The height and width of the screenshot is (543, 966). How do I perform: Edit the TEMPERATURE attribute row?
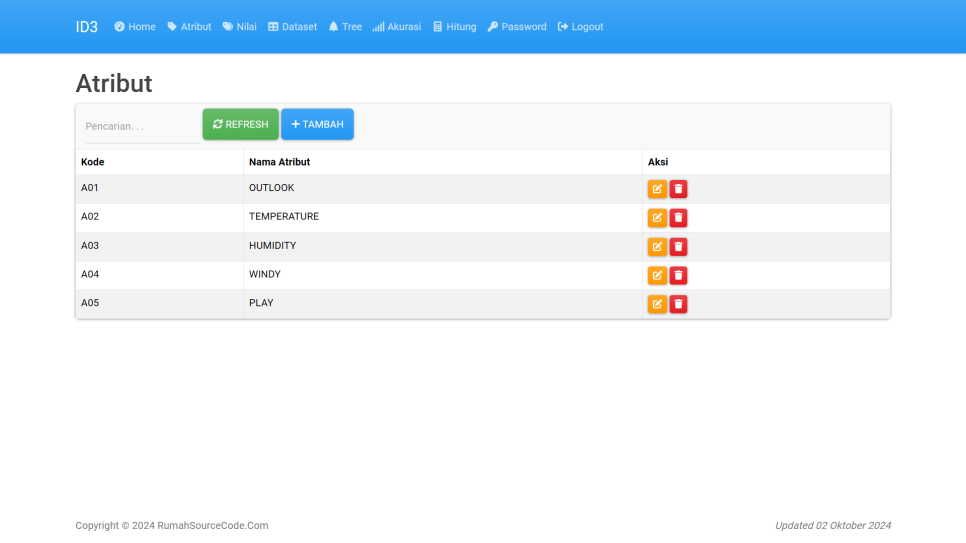(657, 218)
